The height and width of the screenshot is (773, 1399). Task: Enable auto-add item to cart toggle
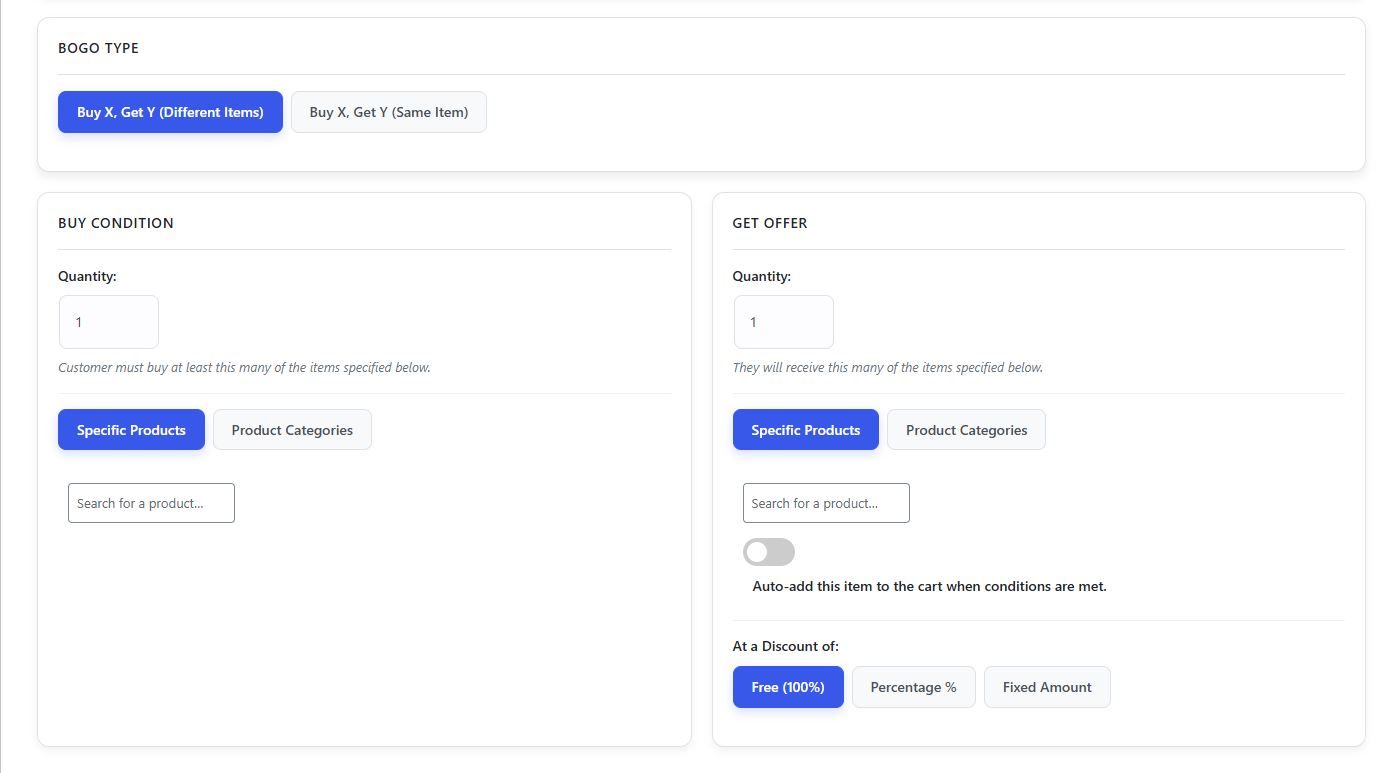tap(768, 551)
